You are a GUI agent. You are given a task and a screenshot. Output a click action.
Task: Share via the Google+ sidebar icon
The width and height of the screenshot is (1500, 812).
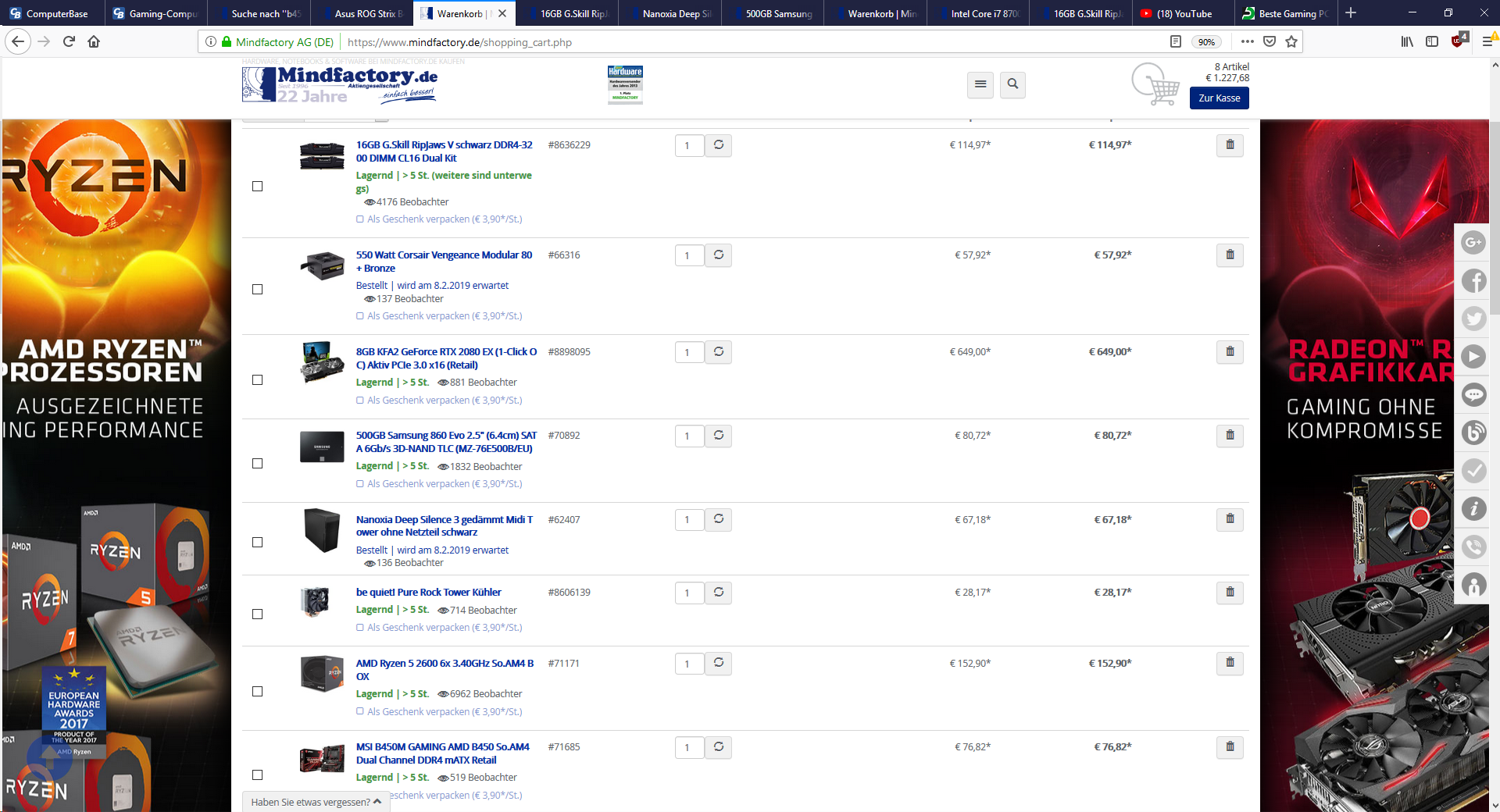click(x=1473, y=243)
